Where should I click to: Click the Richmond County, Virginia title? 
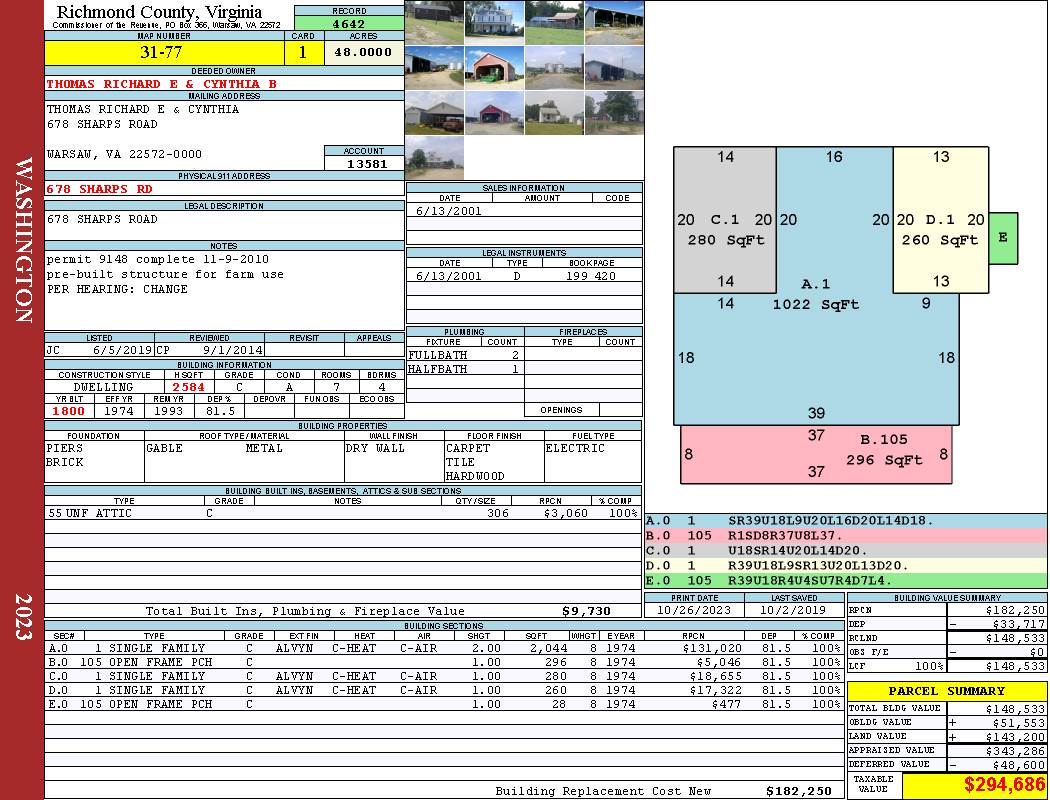[x=159, y=11]
